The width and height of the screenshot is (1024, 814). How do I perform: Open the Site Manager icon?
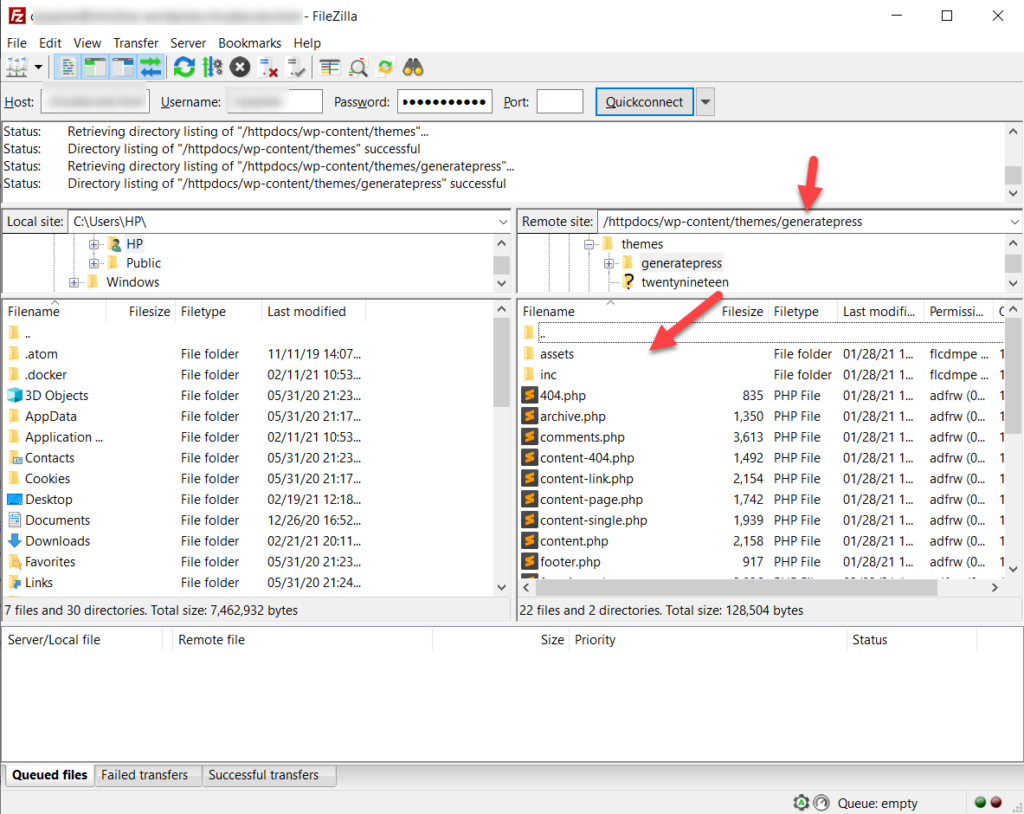17,67
